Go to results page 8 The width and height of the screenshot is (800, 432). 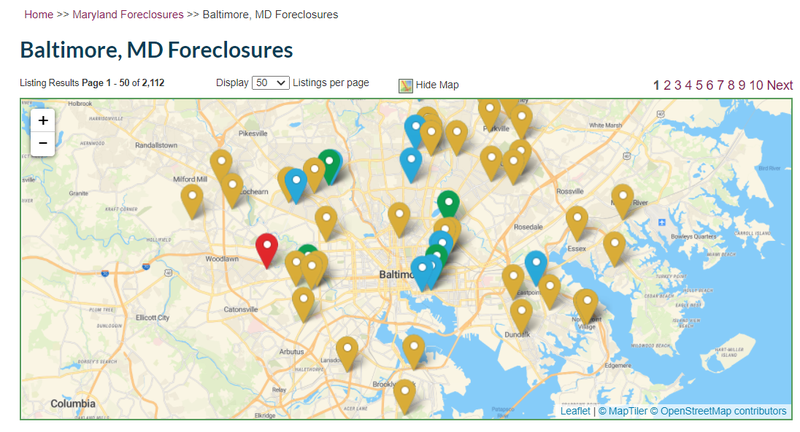(731, 85)
